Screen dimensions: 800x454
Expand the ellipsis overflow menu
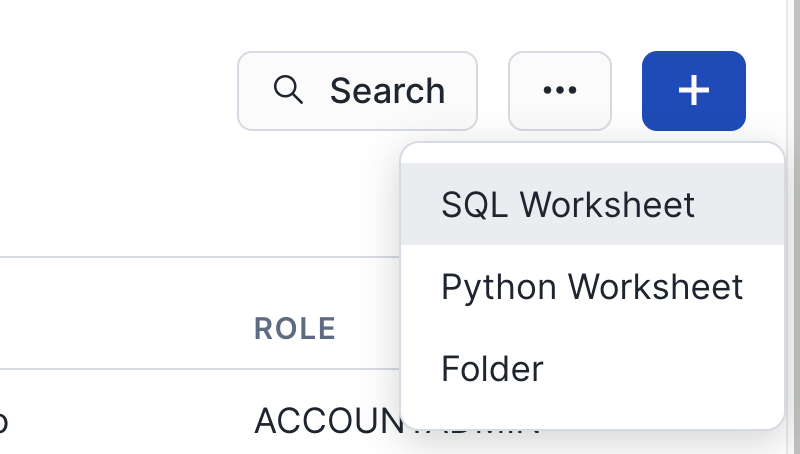[x=559, y=90]
